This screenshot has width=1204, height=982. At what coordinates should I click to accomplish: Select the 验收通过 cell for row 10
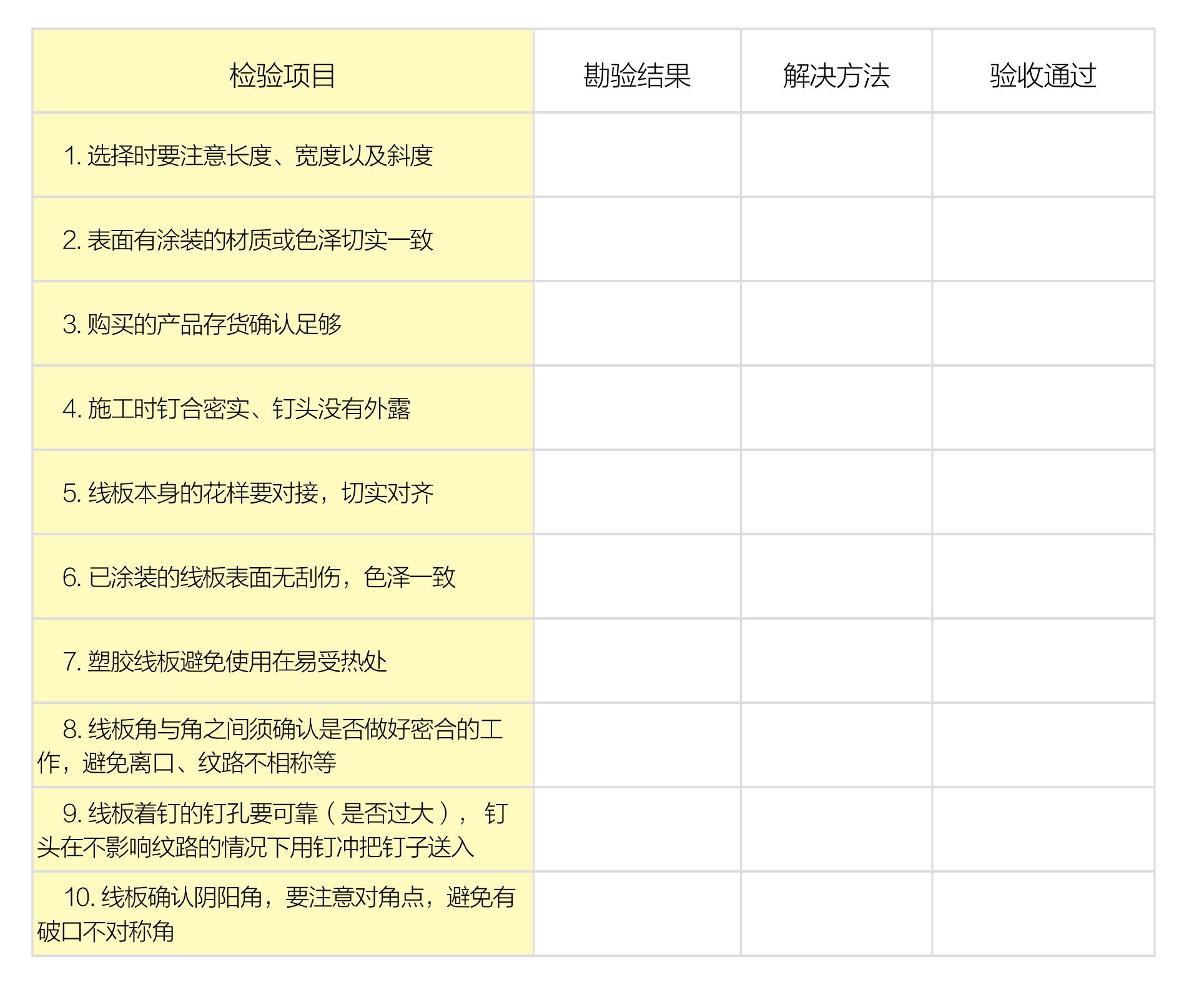pyautogui.click(x=1043, y=914)
